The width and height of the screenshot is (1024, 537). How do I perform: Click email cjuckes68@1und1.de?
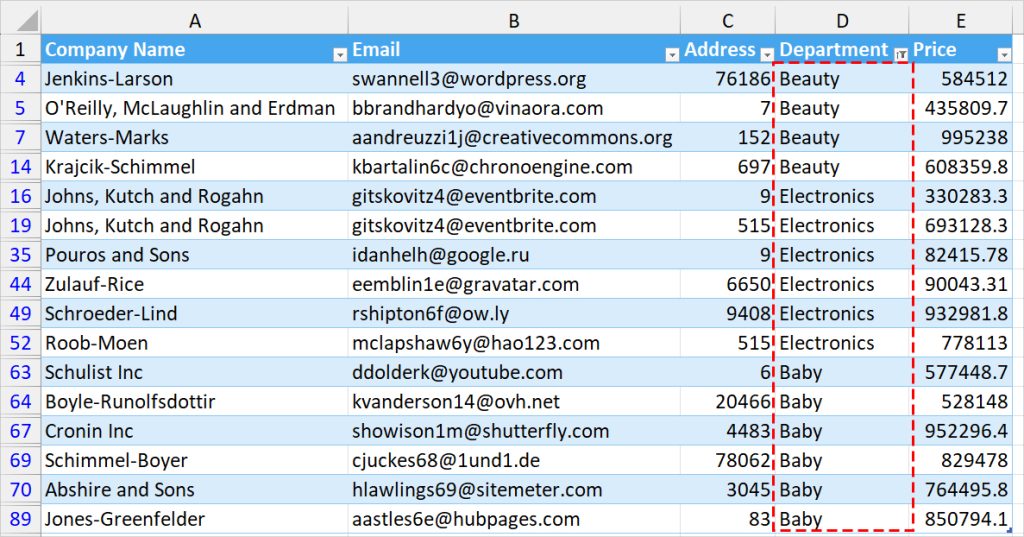pos(446,461)
